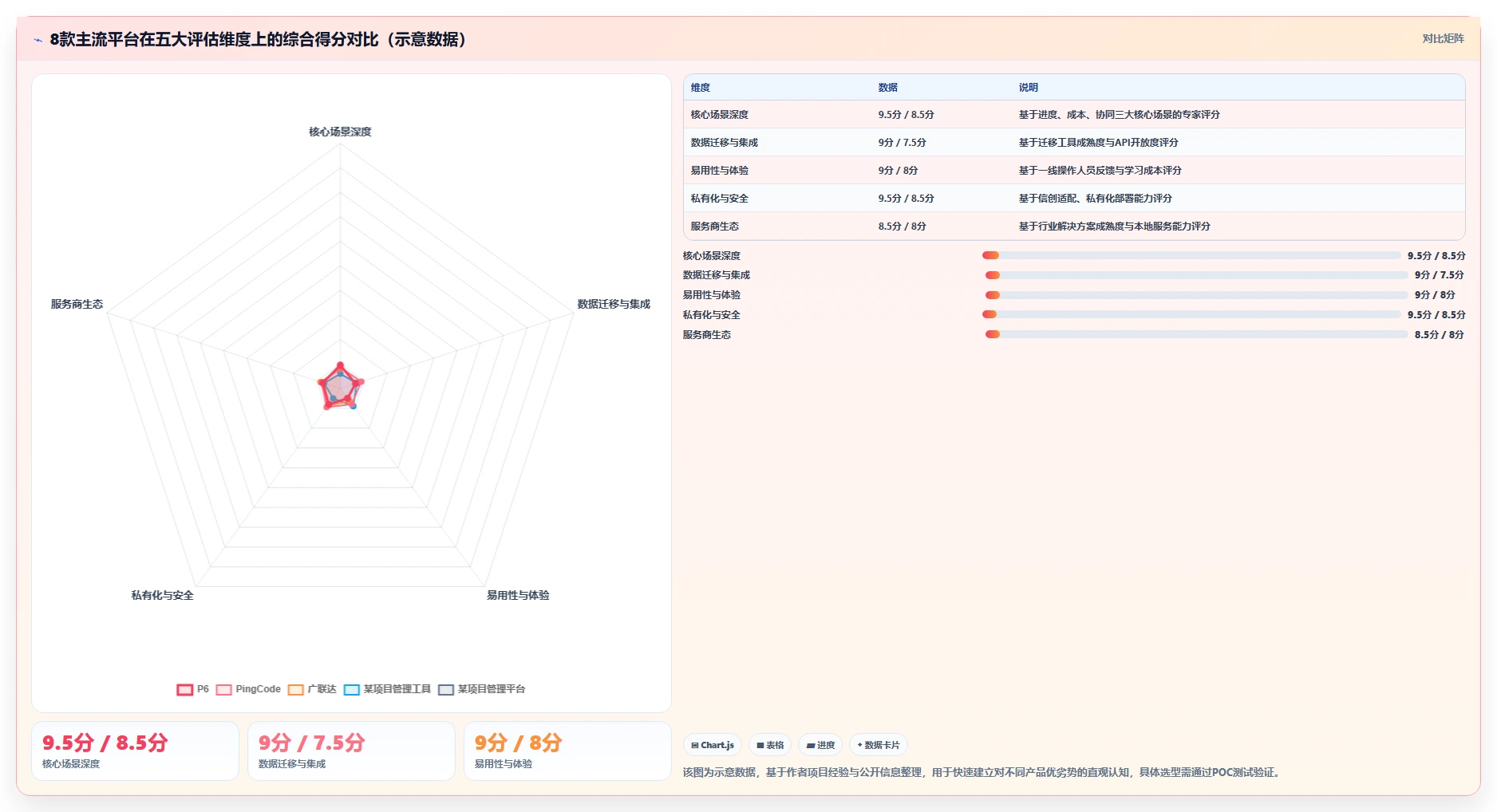Click the 核心场景深度 radar axis label
Screen dimensions: 1497x812
pyautogui.click(x=341, y=132)
